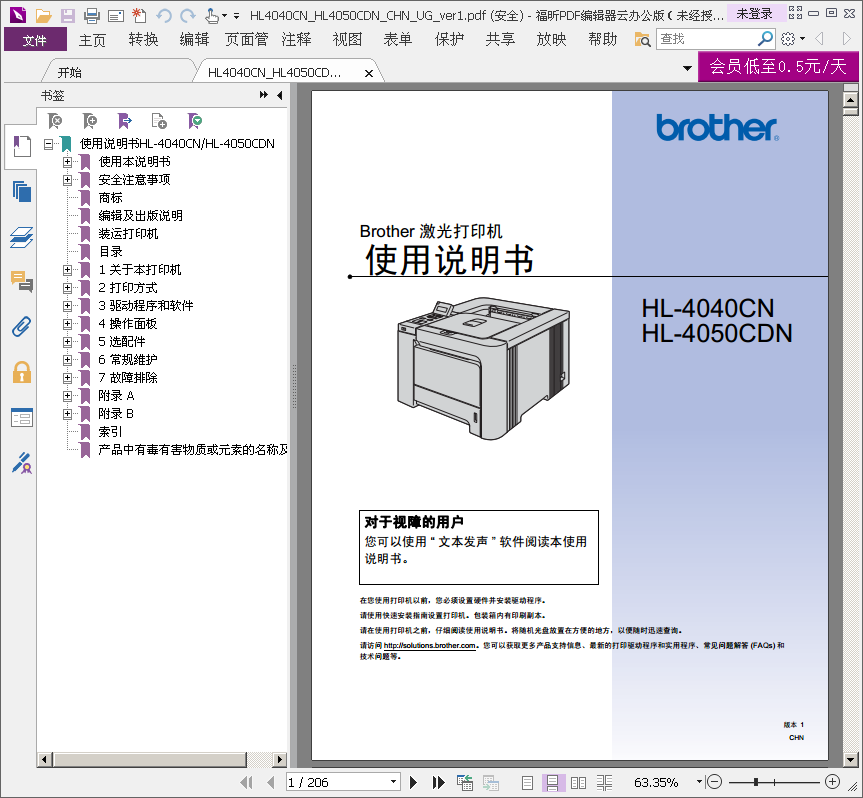Collapse the root 使用说明书 bookmark
Image resolution: width=863 pixels, height=798 pixels.
coord(48,144)
